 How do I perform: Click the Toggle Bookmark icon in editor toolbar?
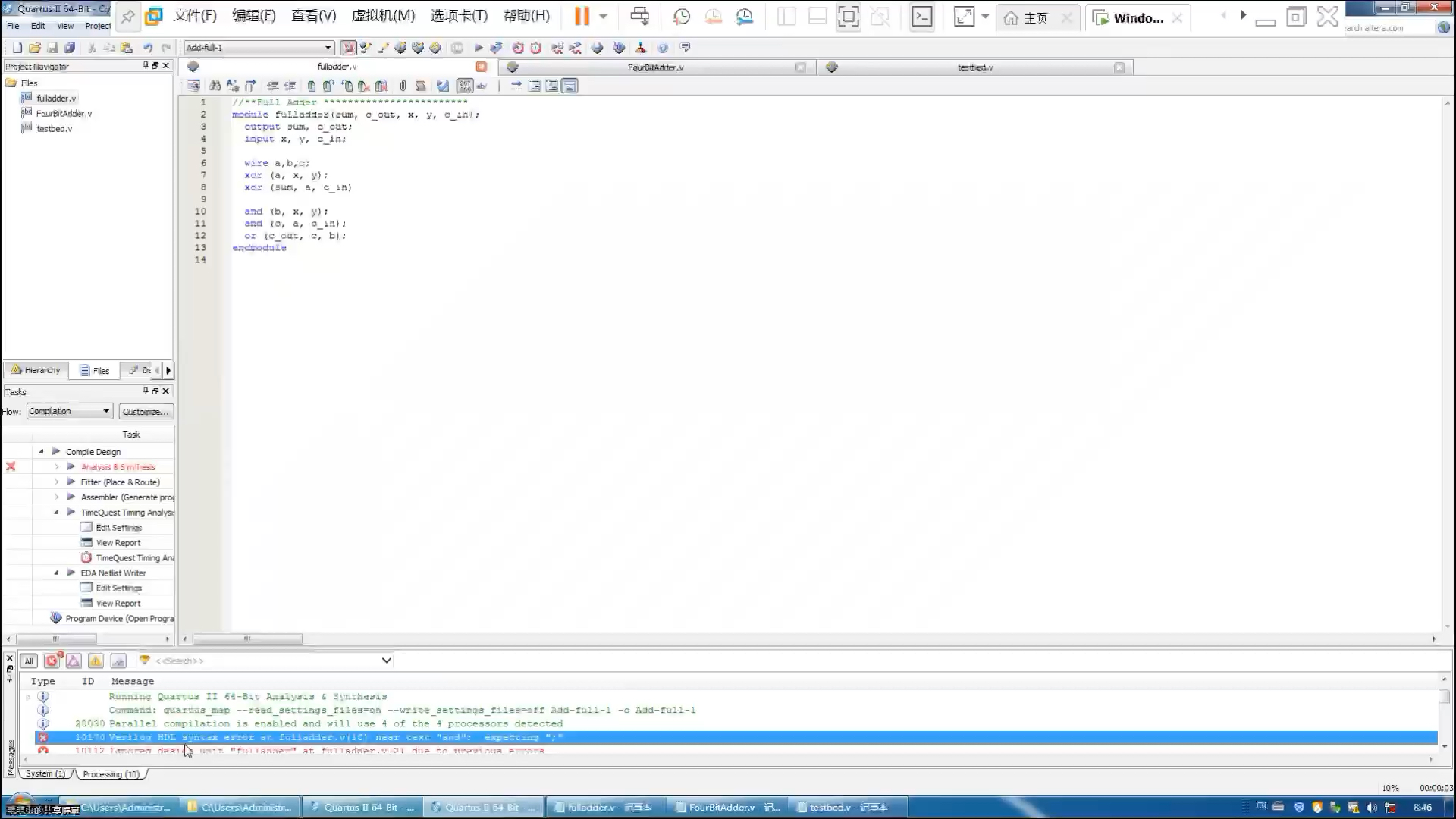coord(311,86)
